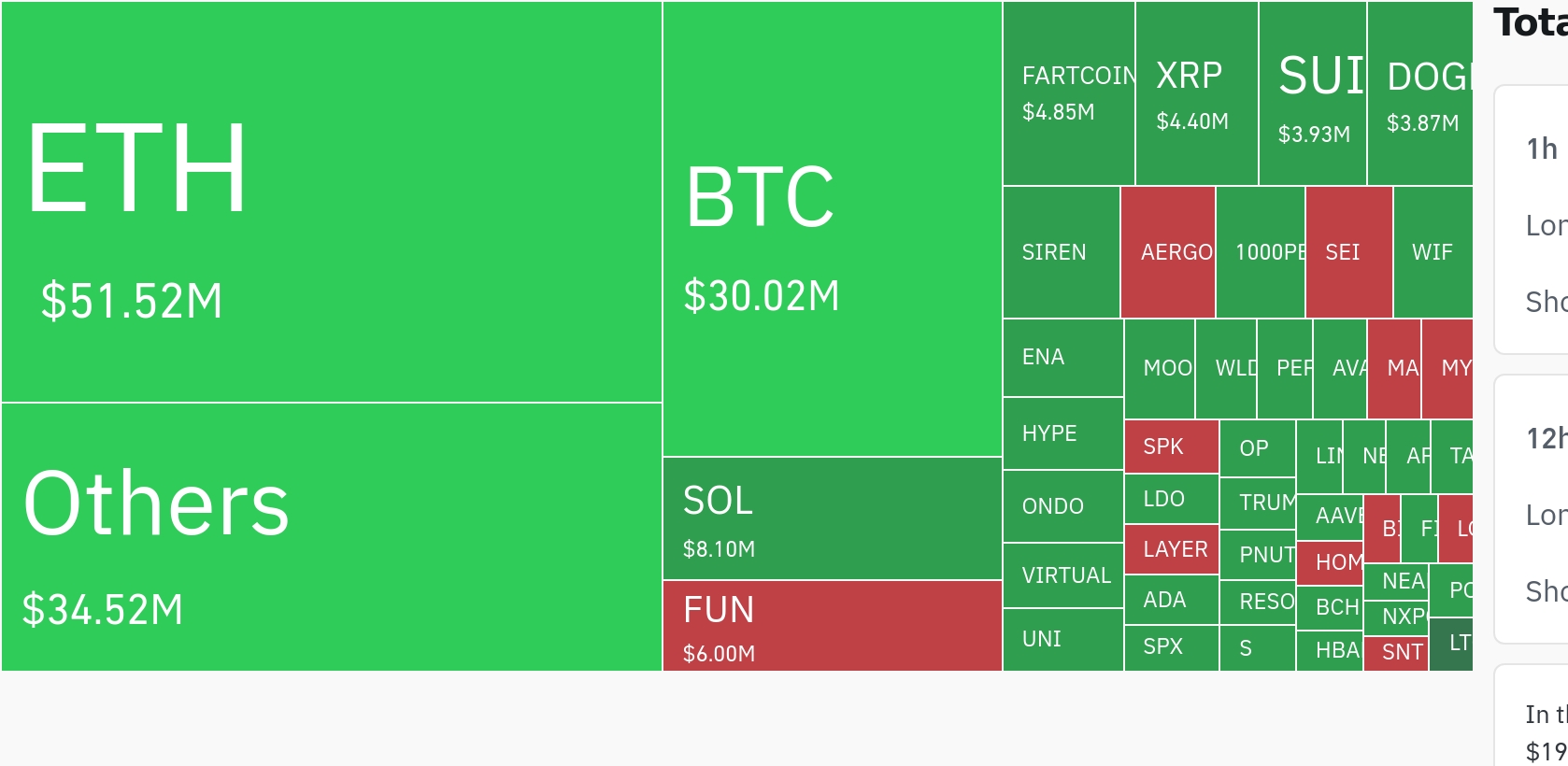Select the BTC $30.02M tile
The height and width of the screenshot is (766, 1568).
tap(833, 229)
